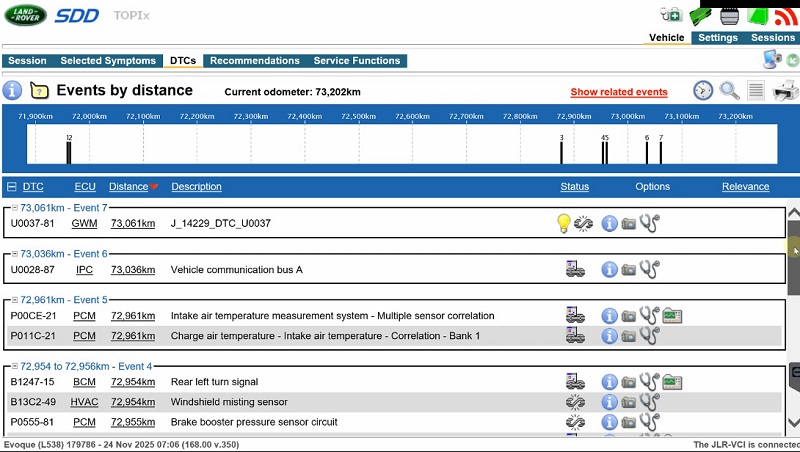Screen dimensions: 800x452
Task: Click the magnifying glass search icon
Action: (x=730, y=91)
